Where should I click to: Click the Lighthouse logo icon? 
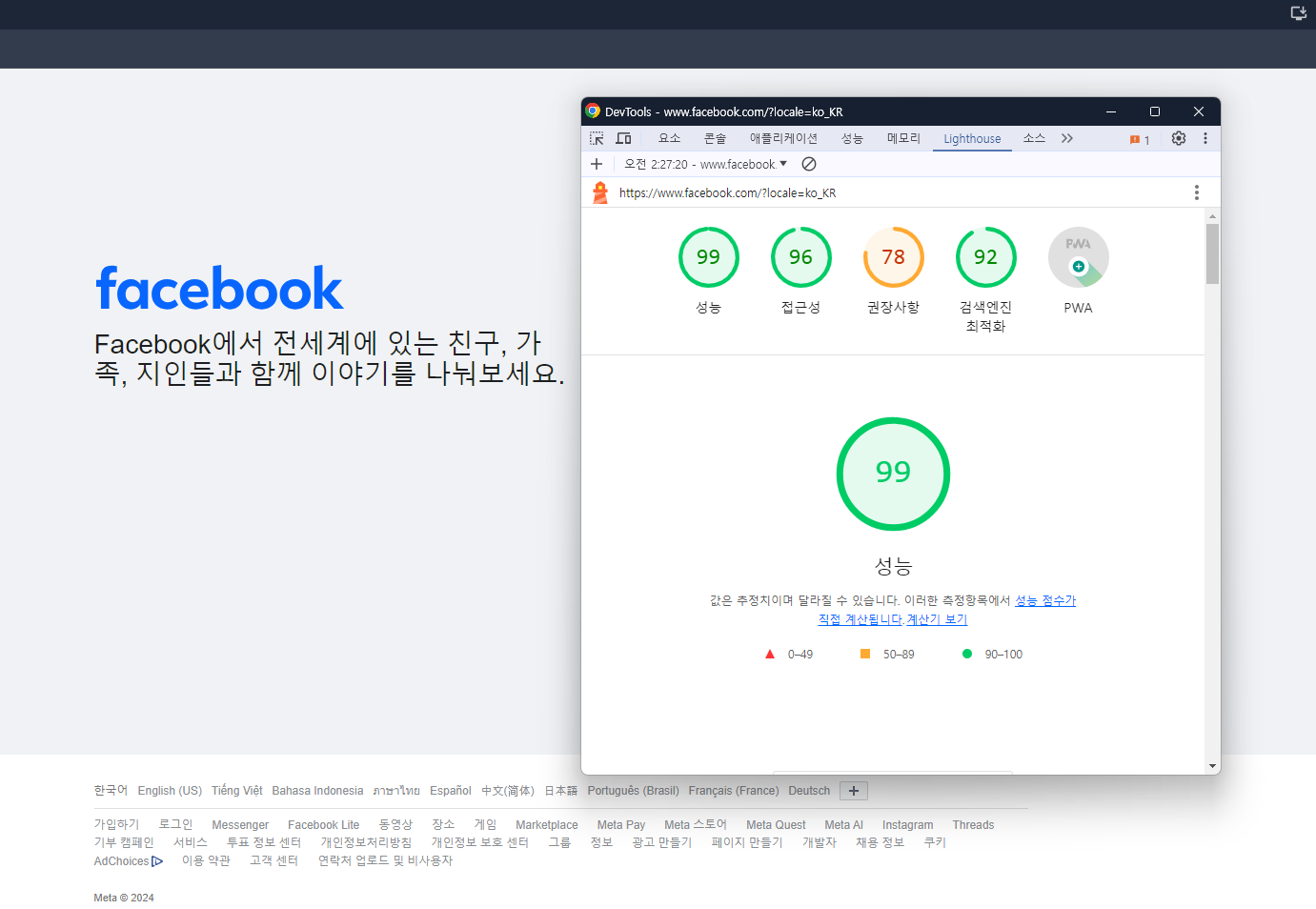click(x=600, y=192)
